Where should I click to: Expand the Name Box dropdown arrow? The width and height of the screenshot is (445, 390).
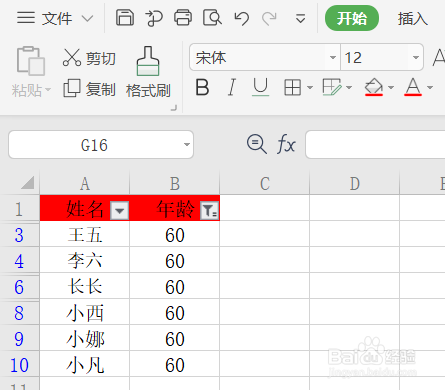[x=187, y=145]
